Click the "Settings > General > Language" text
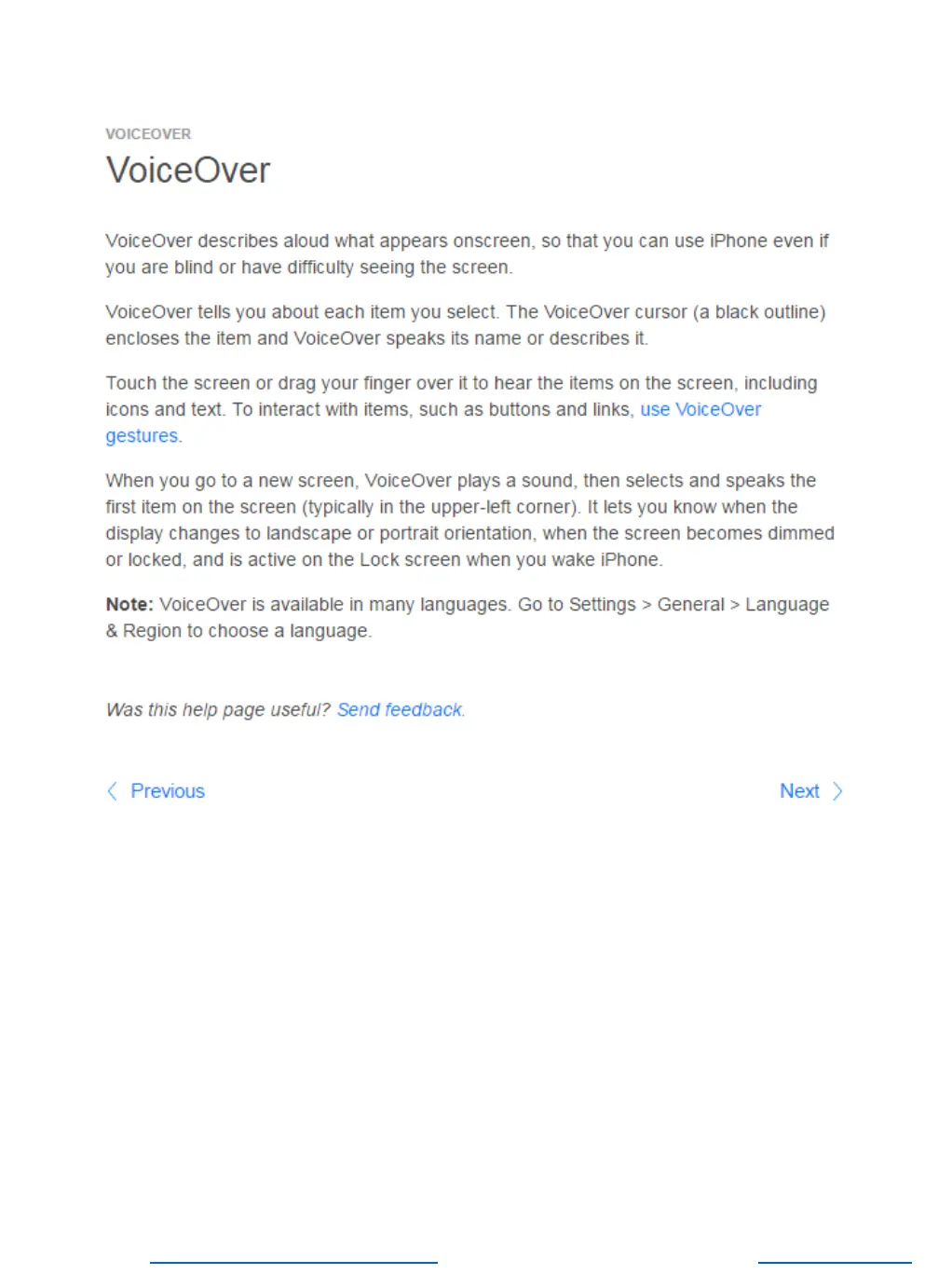Viewport: 952px width, 1288px height. tap(699, 605)
